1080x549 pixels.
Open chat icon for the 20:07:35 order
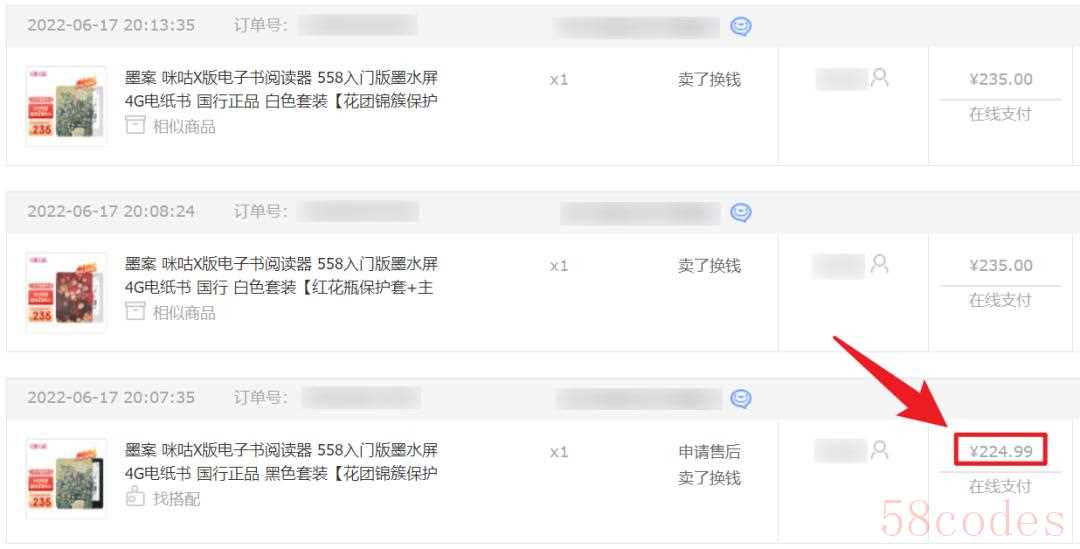(x=740, y=399)
